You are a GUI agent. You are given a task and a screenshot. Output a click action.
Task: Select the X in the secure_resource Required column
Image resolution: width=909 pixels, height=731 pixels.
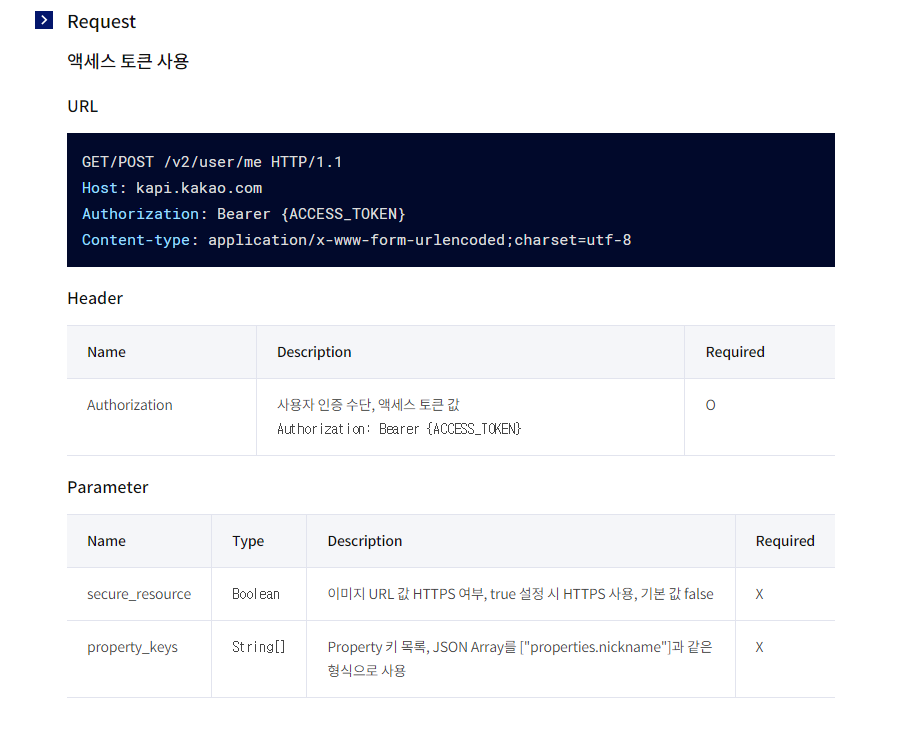pyautogui.click(x=759, y=594)
